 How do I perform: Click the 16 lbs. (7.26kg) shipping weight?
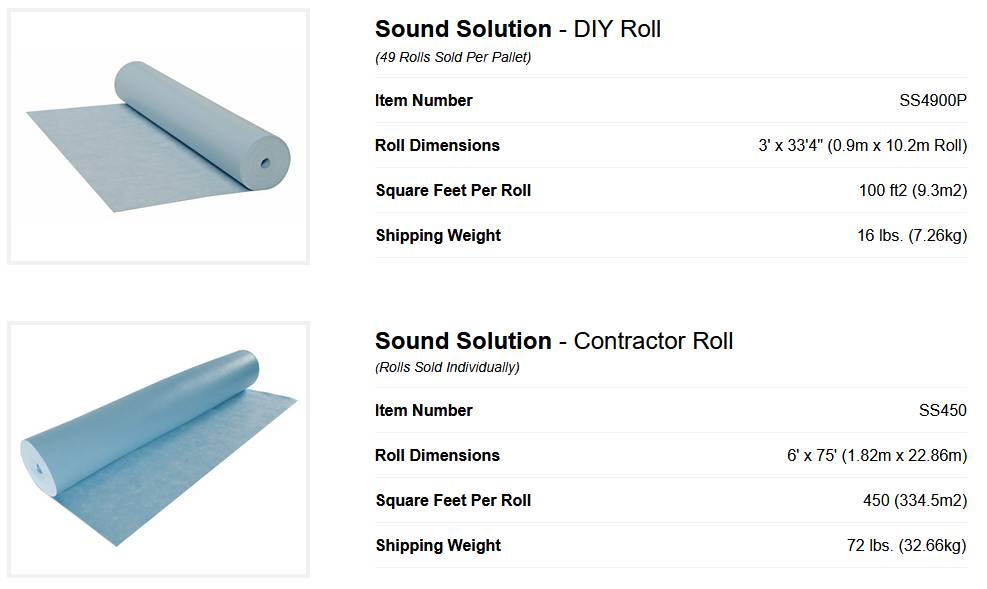(905, 235)
